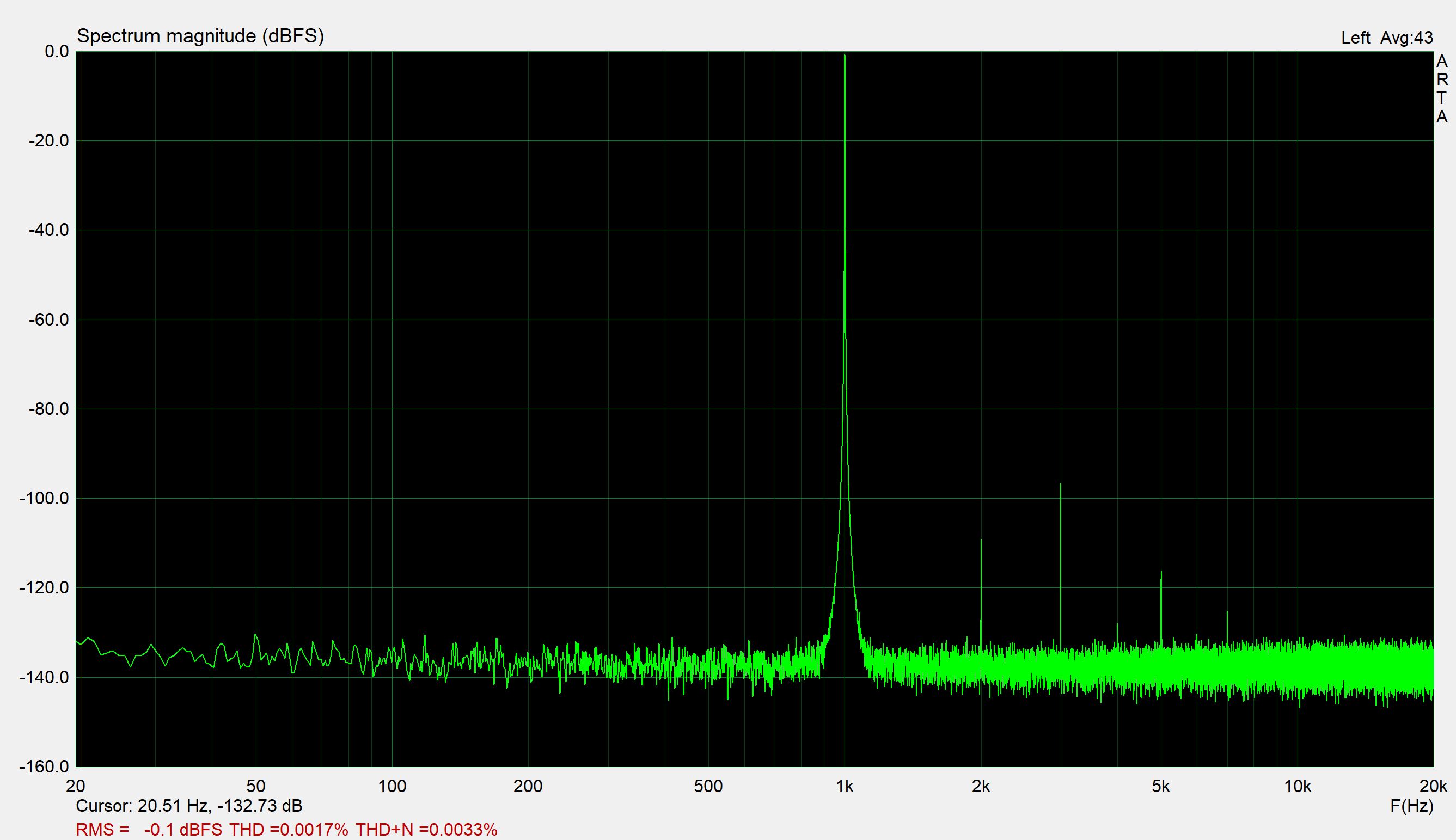1456x840 pixels.
Task: Click the '-40.0' dB axis label
Action: [x=48, y=230]
